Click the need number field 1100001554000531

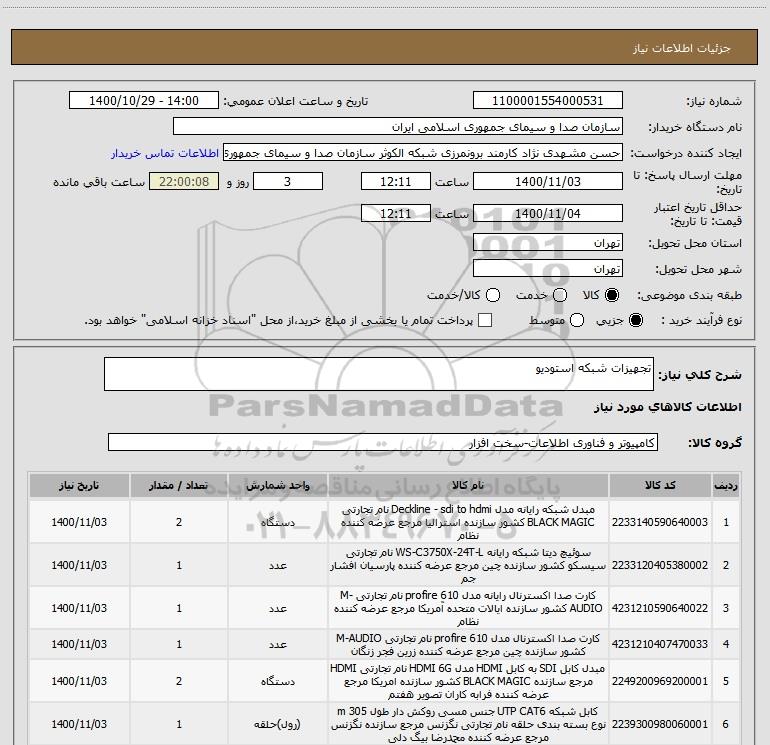[548, 101]
